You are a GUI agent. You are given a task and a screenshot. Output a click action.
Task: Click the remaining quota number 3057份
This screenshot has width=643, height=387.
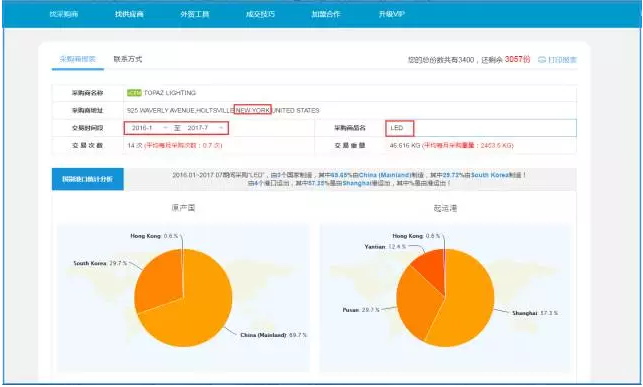pyautogui.click(x=517, y=59)
